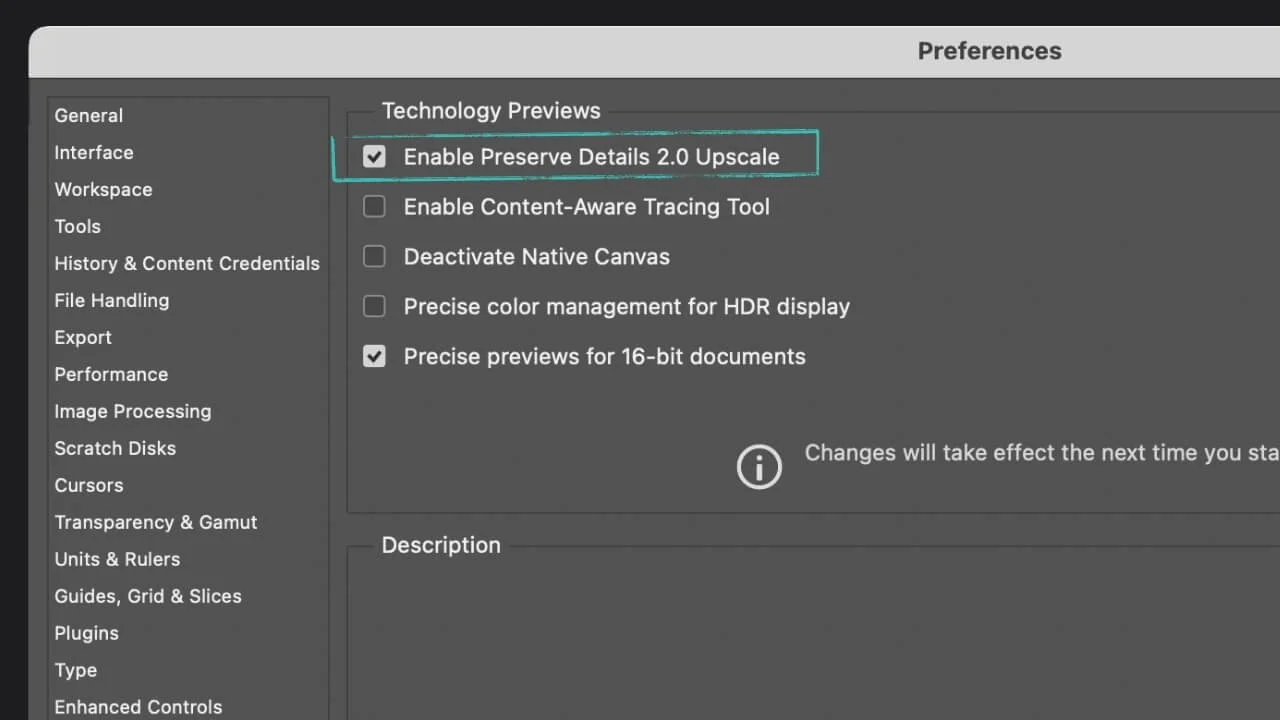Enable precise color management for HDR display
Viewport: 1280px width, 720px height.
(x=374, y=306)
